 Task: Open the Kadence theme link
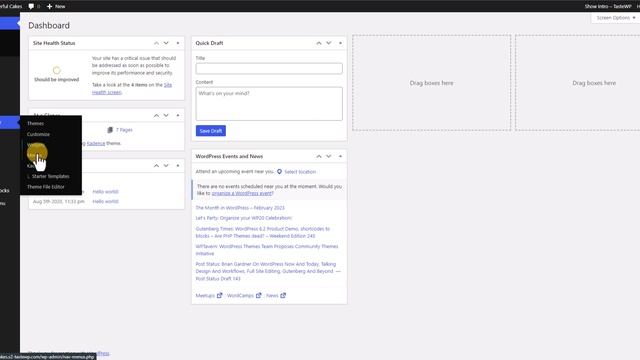[x=96, y=143]
